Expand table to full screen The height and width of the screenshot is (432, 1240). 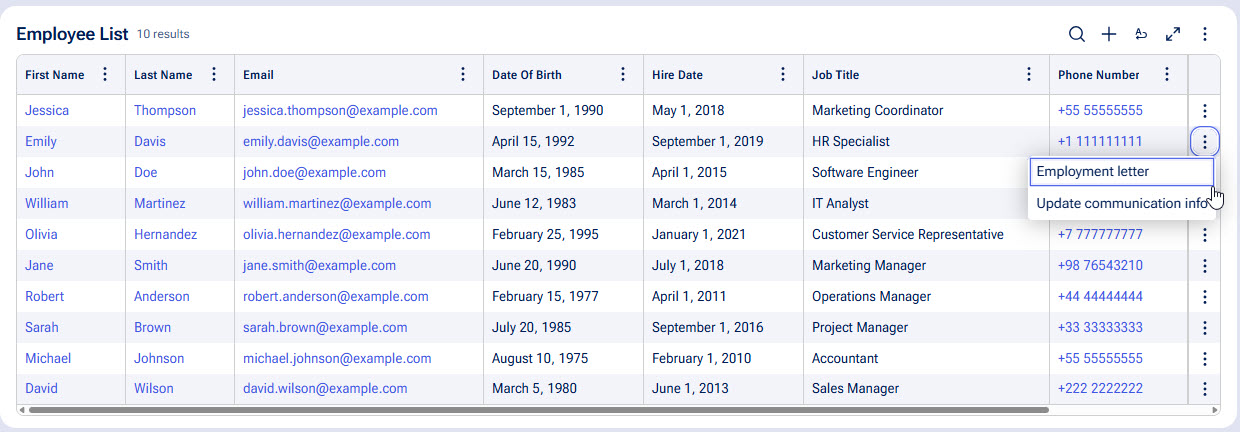1173,34
